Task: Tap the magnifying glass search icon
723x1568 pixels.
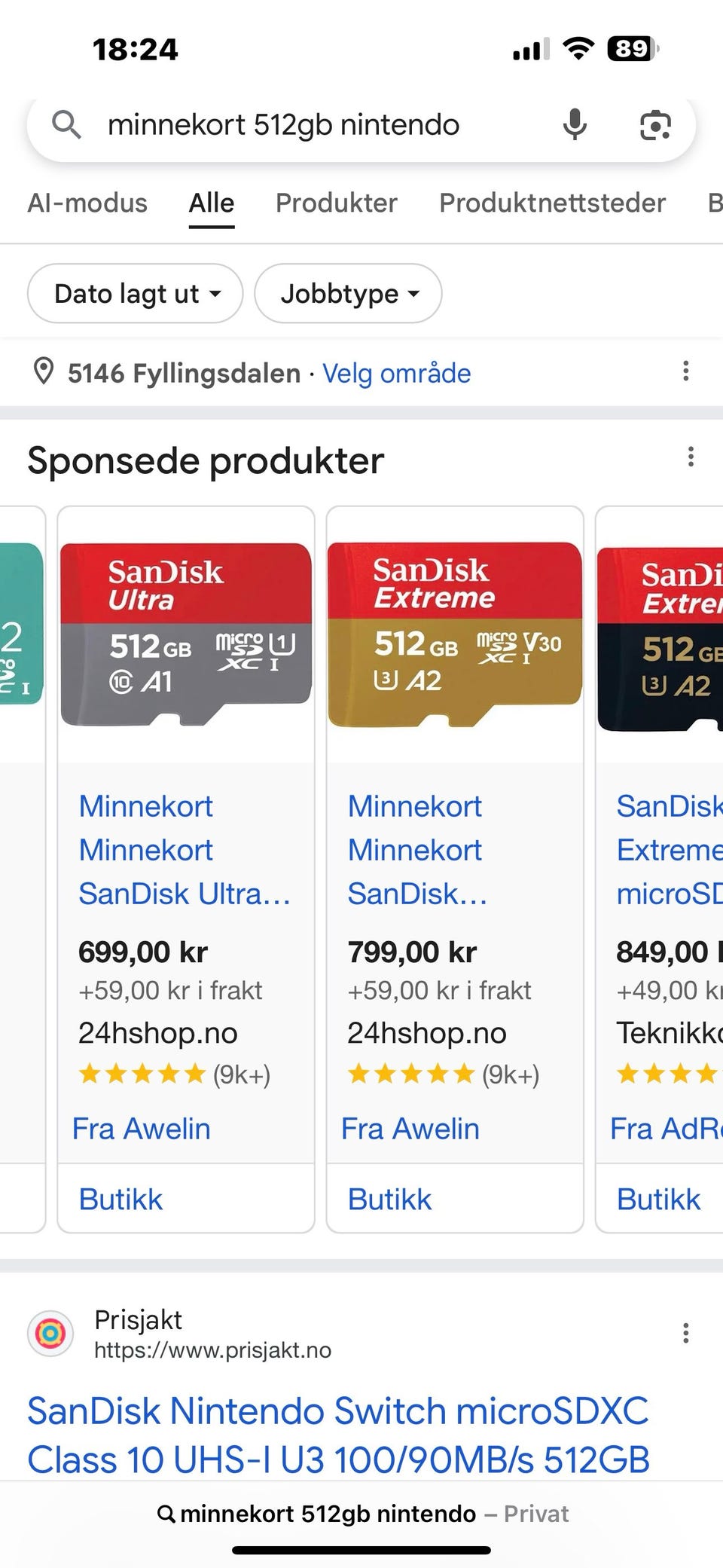Action: [x=66, y=124]
